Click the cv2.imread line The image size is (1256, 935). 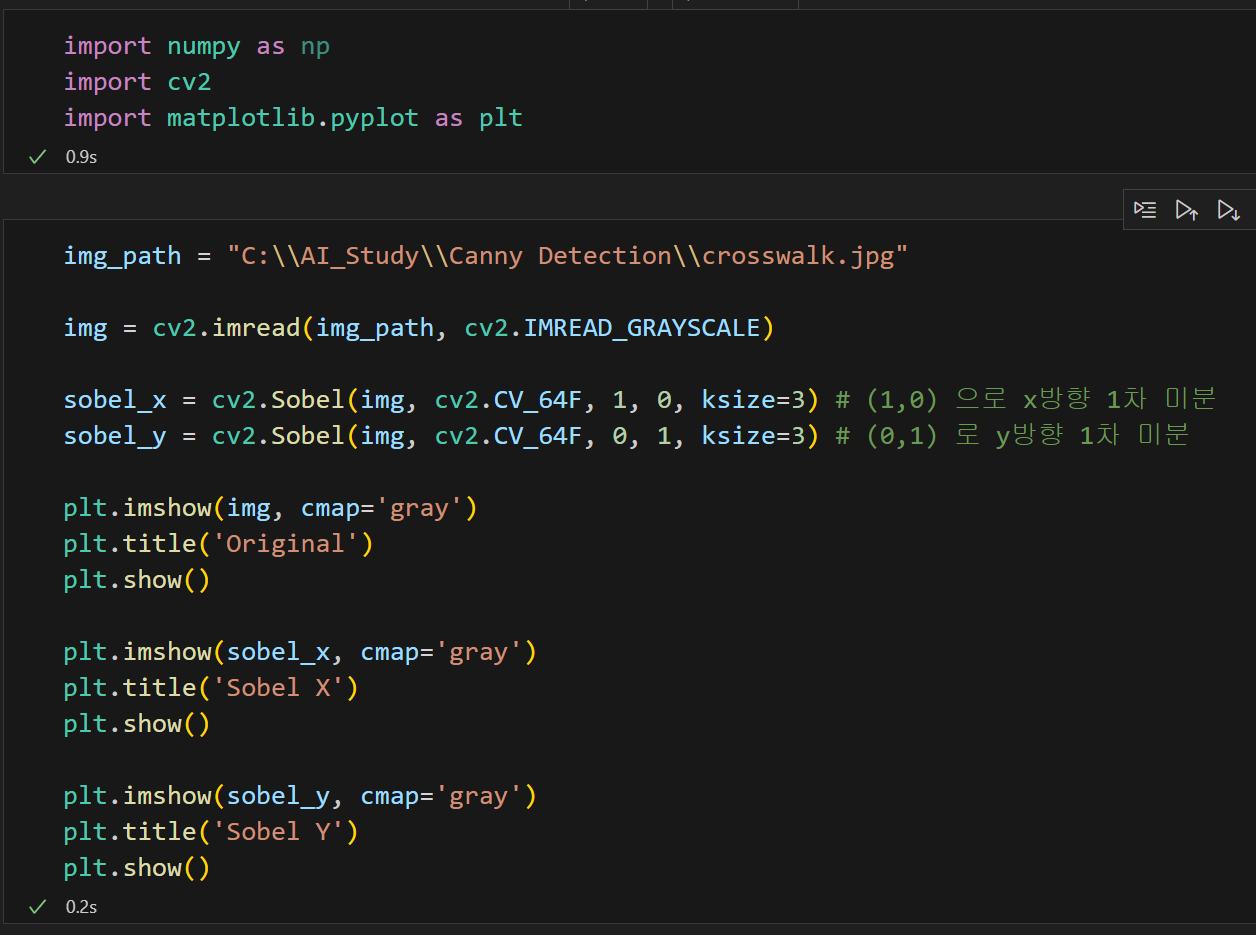[419, 328]
